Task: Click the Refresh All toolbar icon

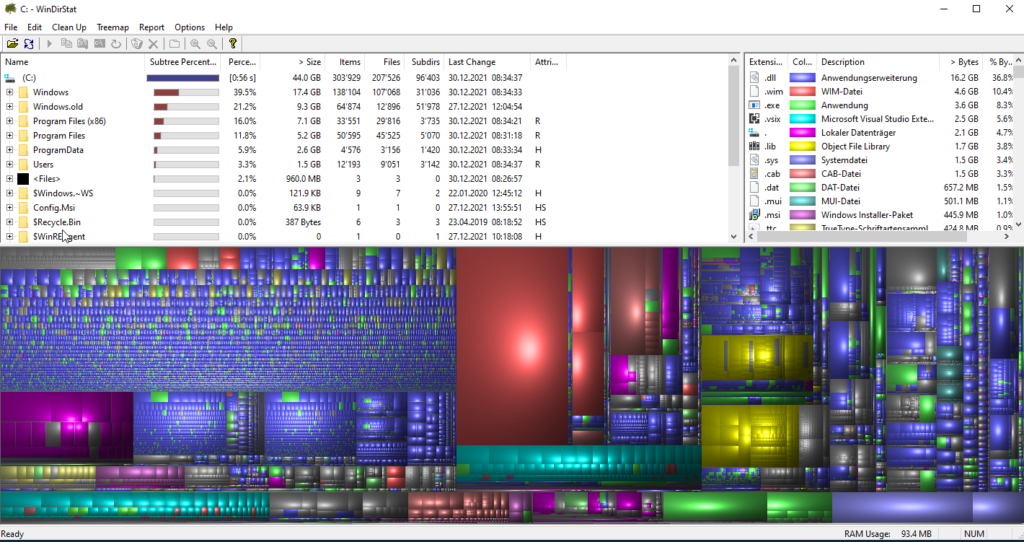Action: [x=29, y=44]
